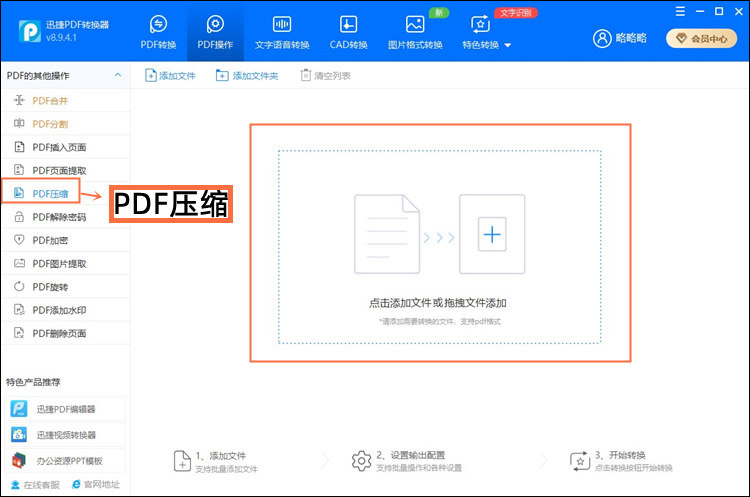The width and height of the screenshot is (750, 497).
Task: Click the PDF旋转 rotate icon
Action: [19, 287]
